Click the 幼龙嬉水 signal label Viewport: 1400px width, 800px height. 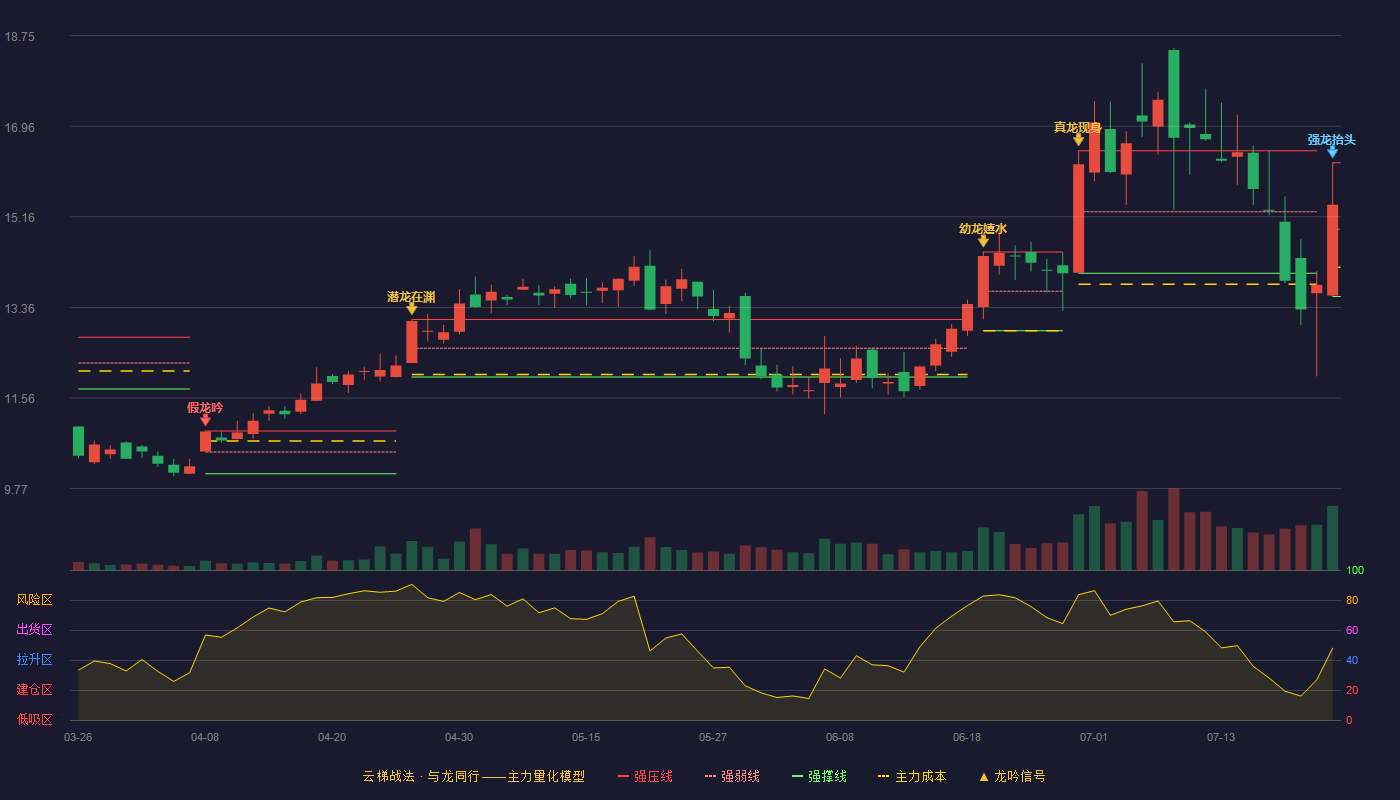(x=983, y=228)
